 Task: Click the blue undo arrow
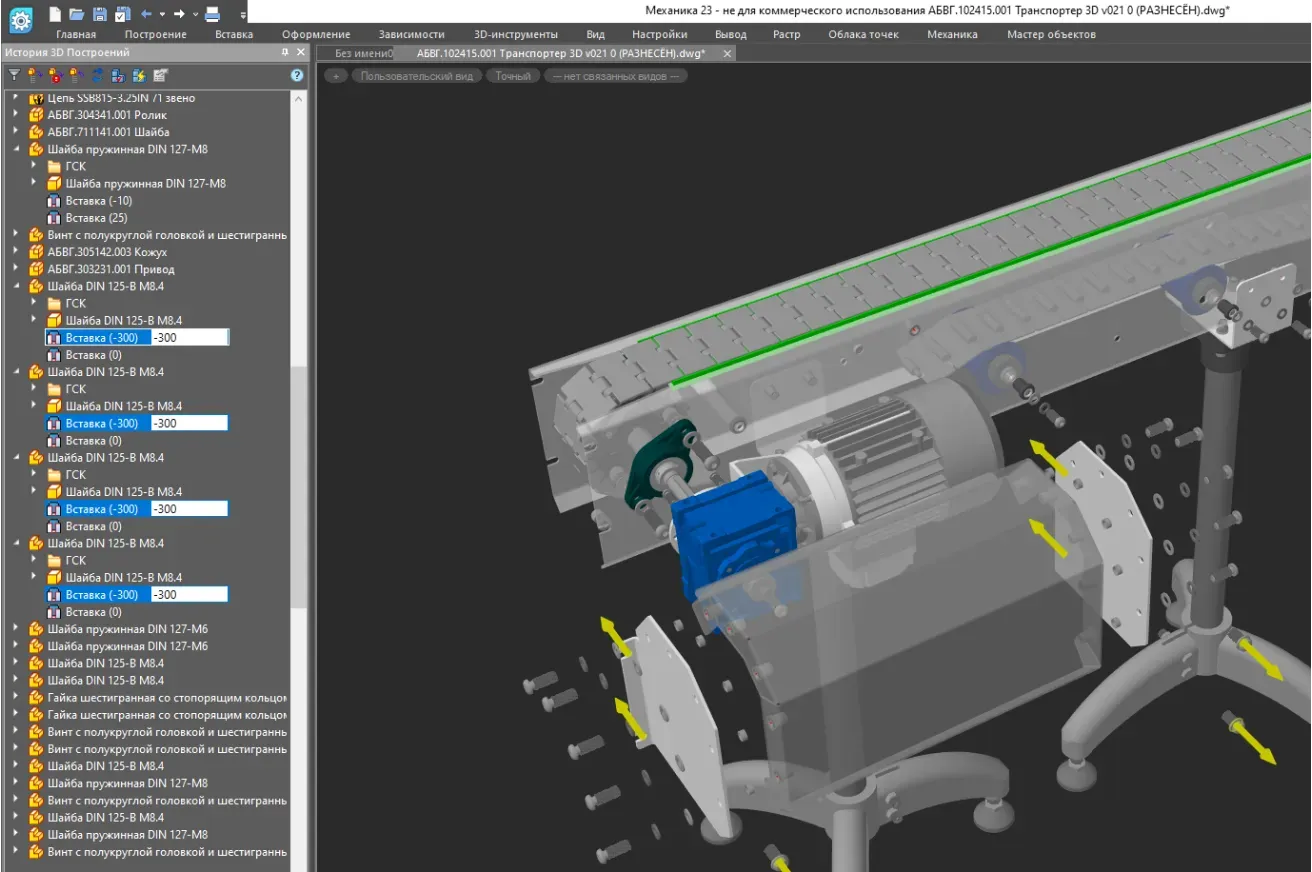tap(146, 14)
